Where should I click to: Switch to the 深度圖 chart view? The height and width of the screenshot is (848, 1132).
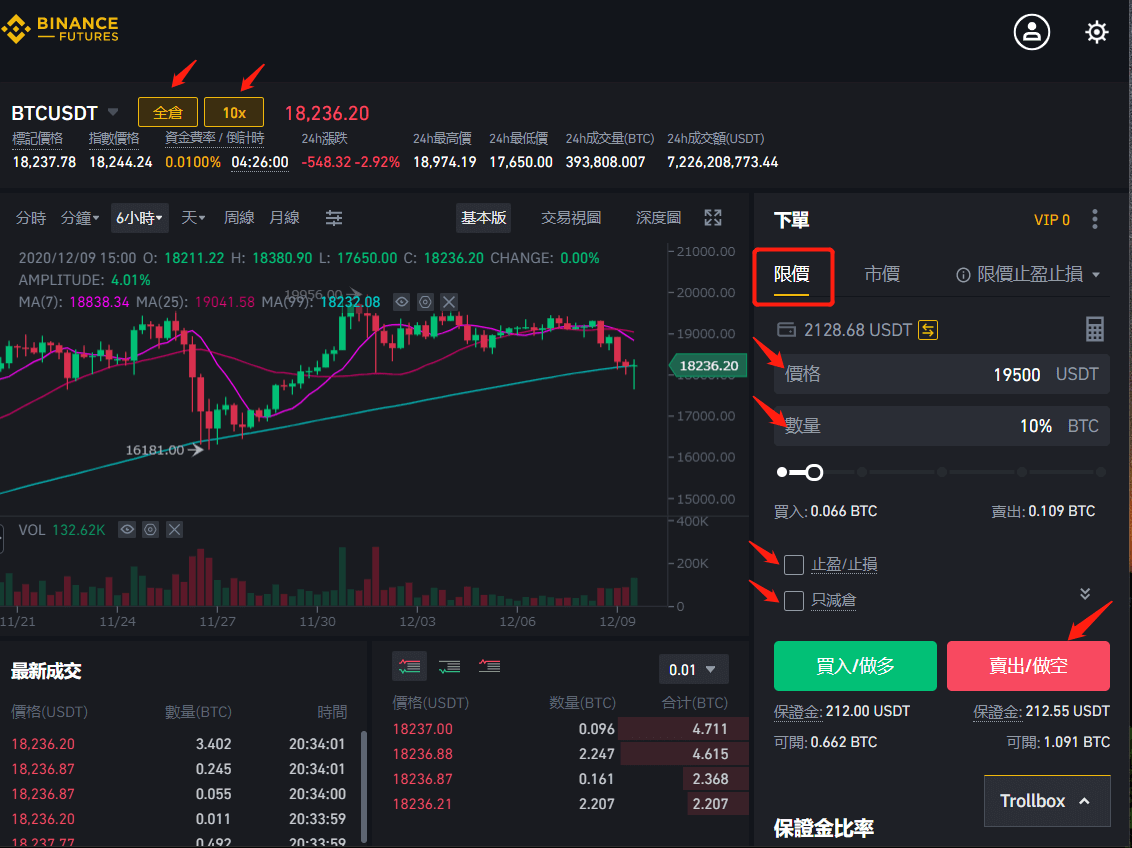point(658,217)
